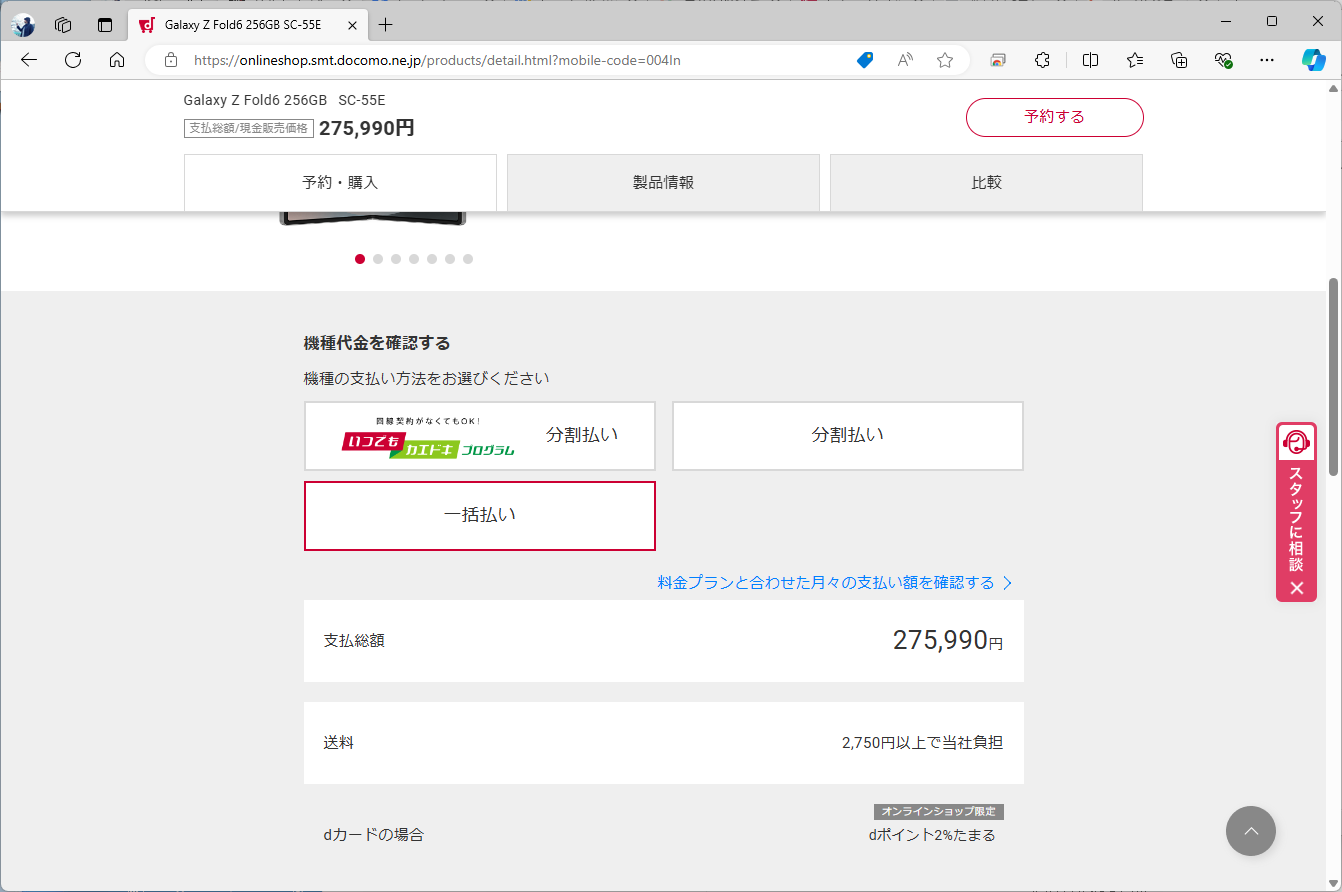
Task: Select the third carousel dot
Action: pyautogui.click(x=396, y=259)
